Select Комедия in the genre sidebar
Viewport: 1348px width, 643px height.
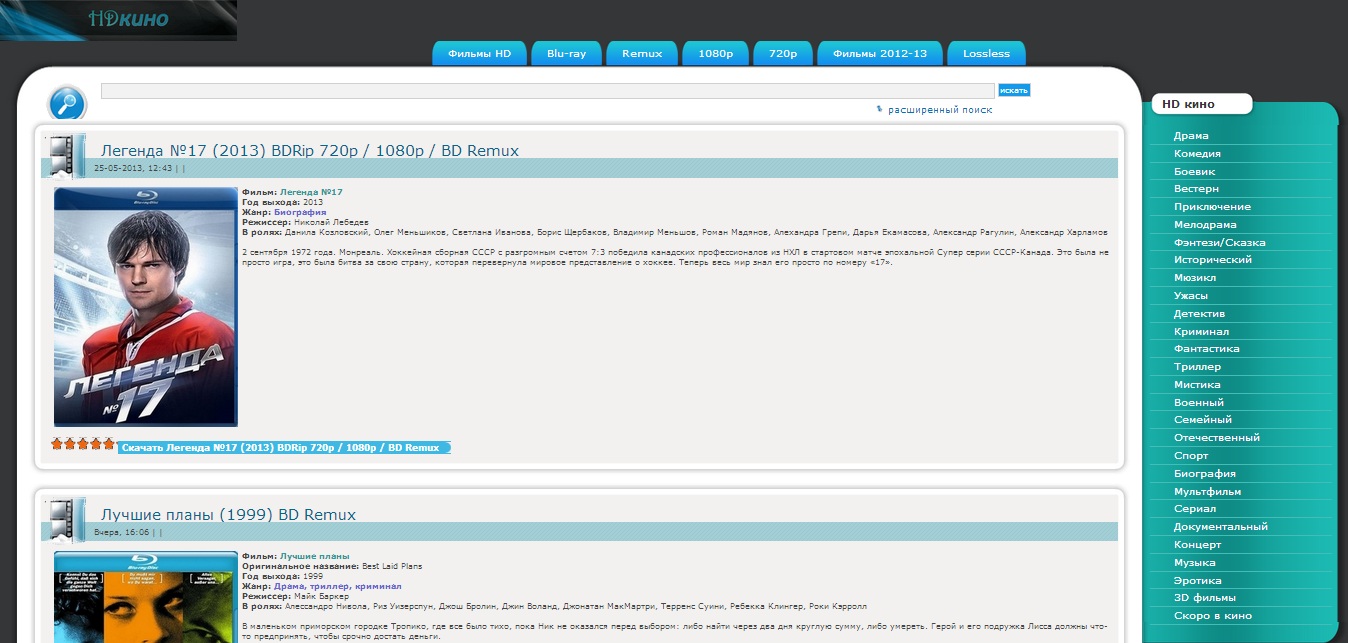point(1197,154)
